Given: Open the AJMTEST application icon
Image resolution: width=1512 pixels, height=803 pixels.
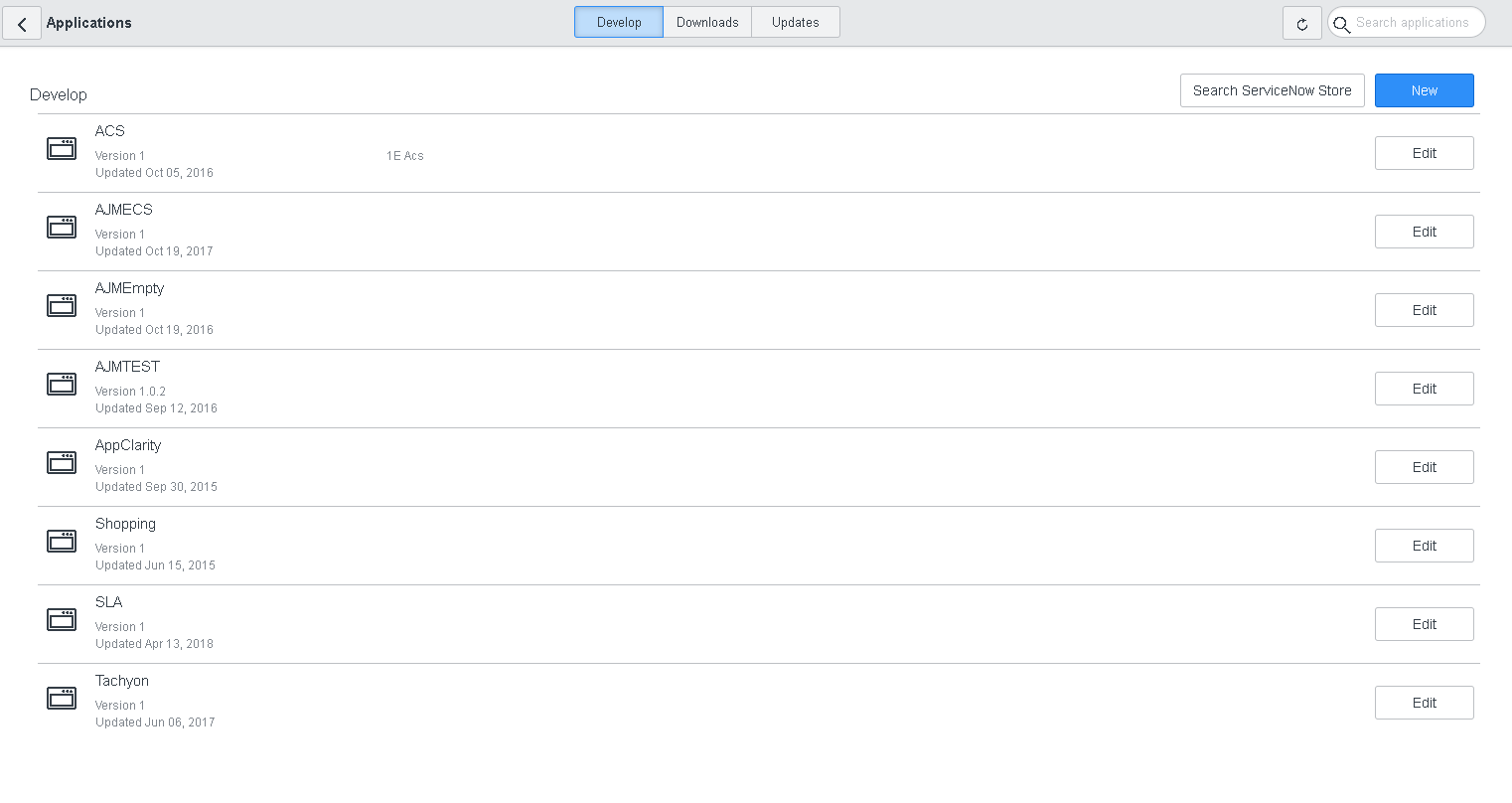Looking at the screenshot, I should 62,384.
